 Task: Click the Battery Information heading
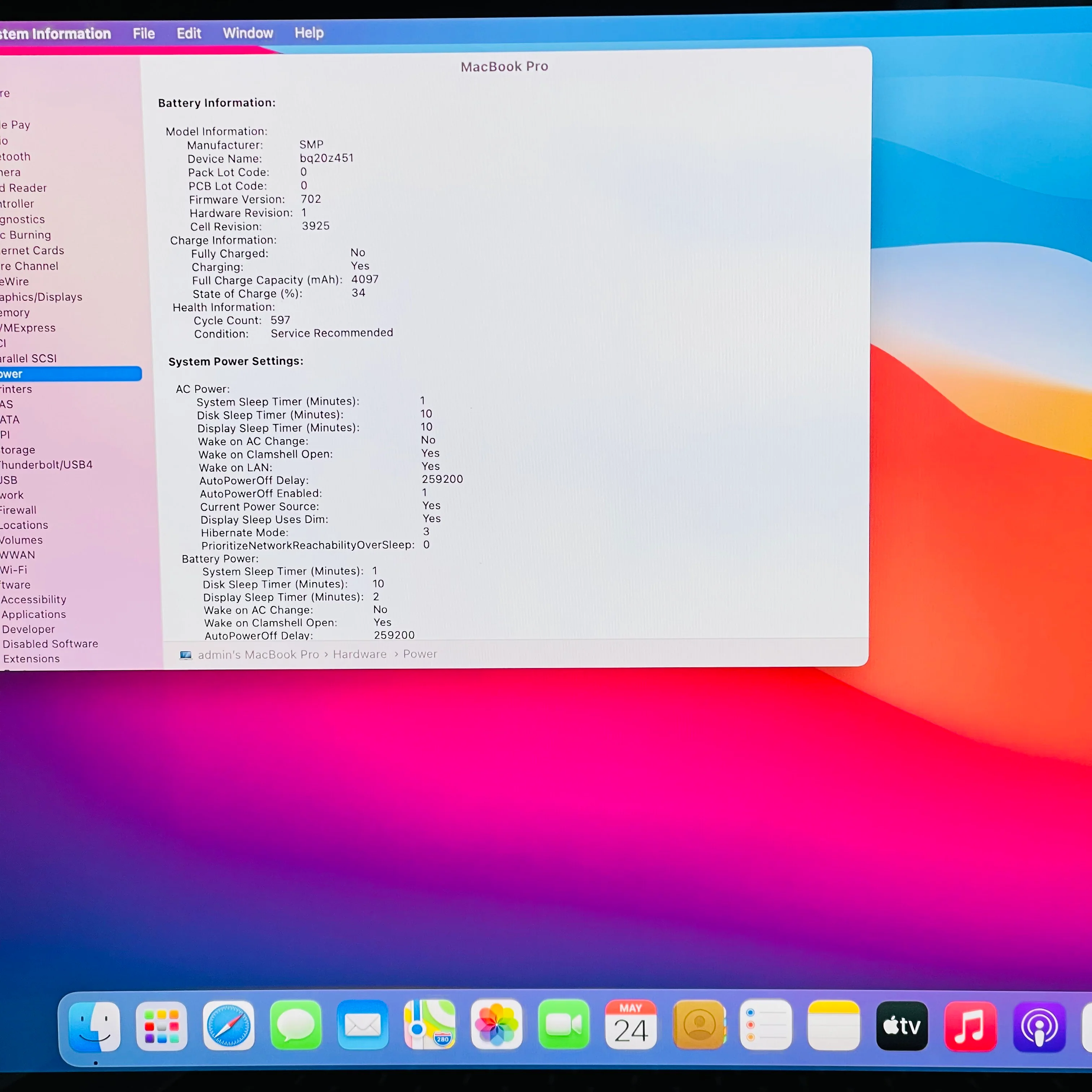point(217,103)
